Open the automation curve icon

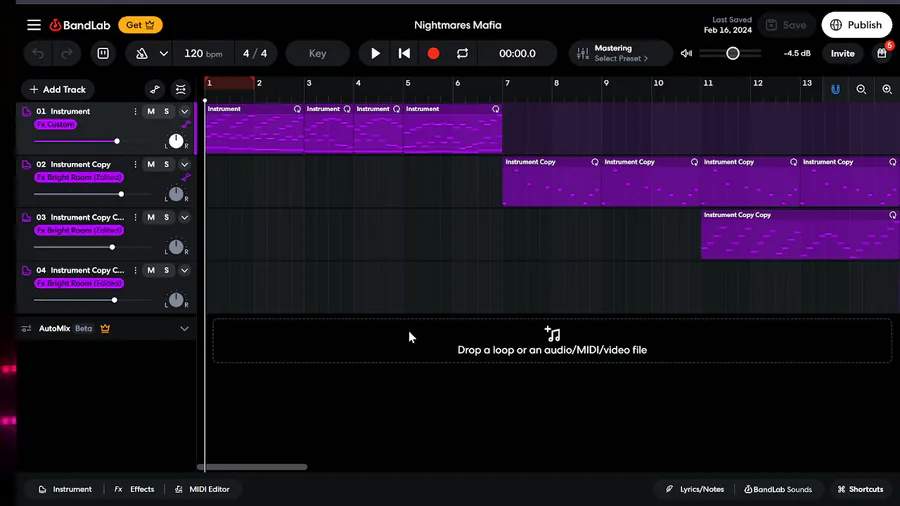click(155, 89)
